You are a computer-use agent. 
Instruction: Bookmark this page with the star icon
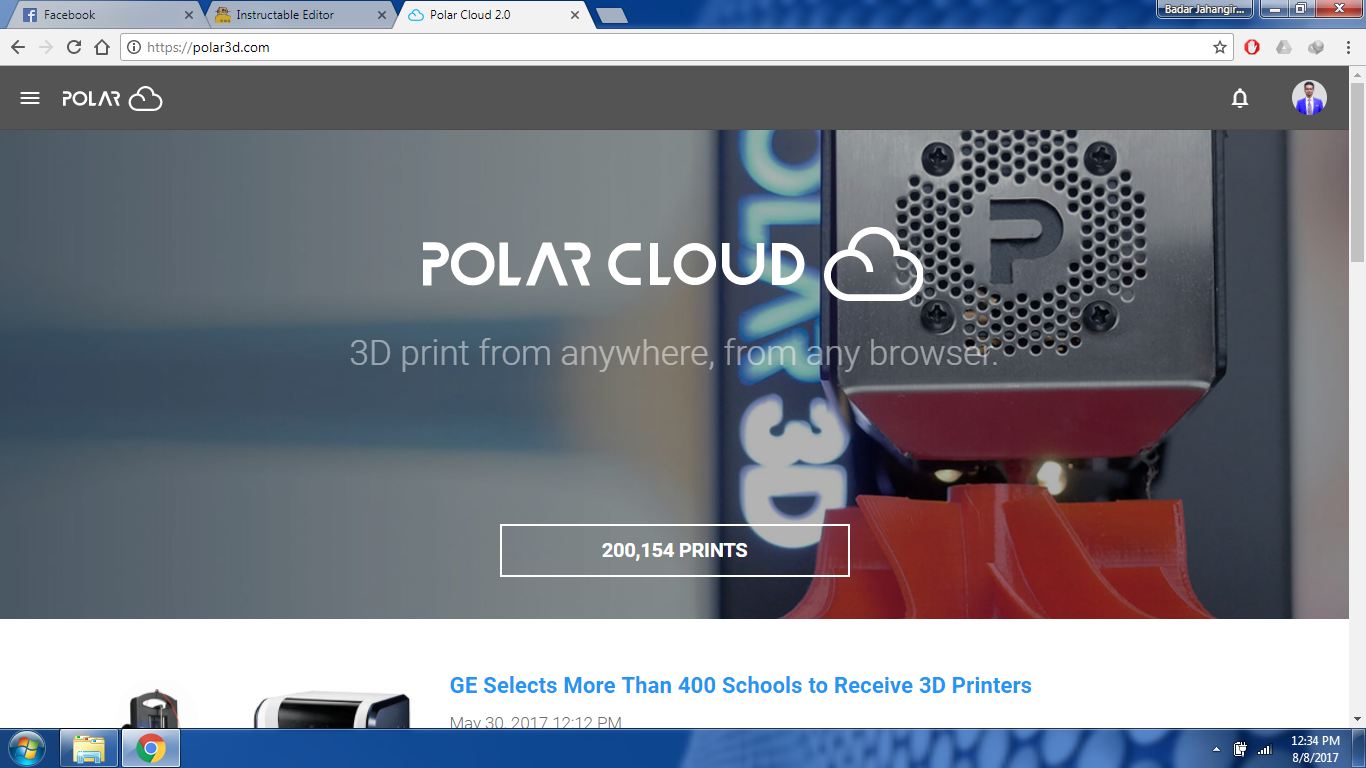coord(1220,47)
